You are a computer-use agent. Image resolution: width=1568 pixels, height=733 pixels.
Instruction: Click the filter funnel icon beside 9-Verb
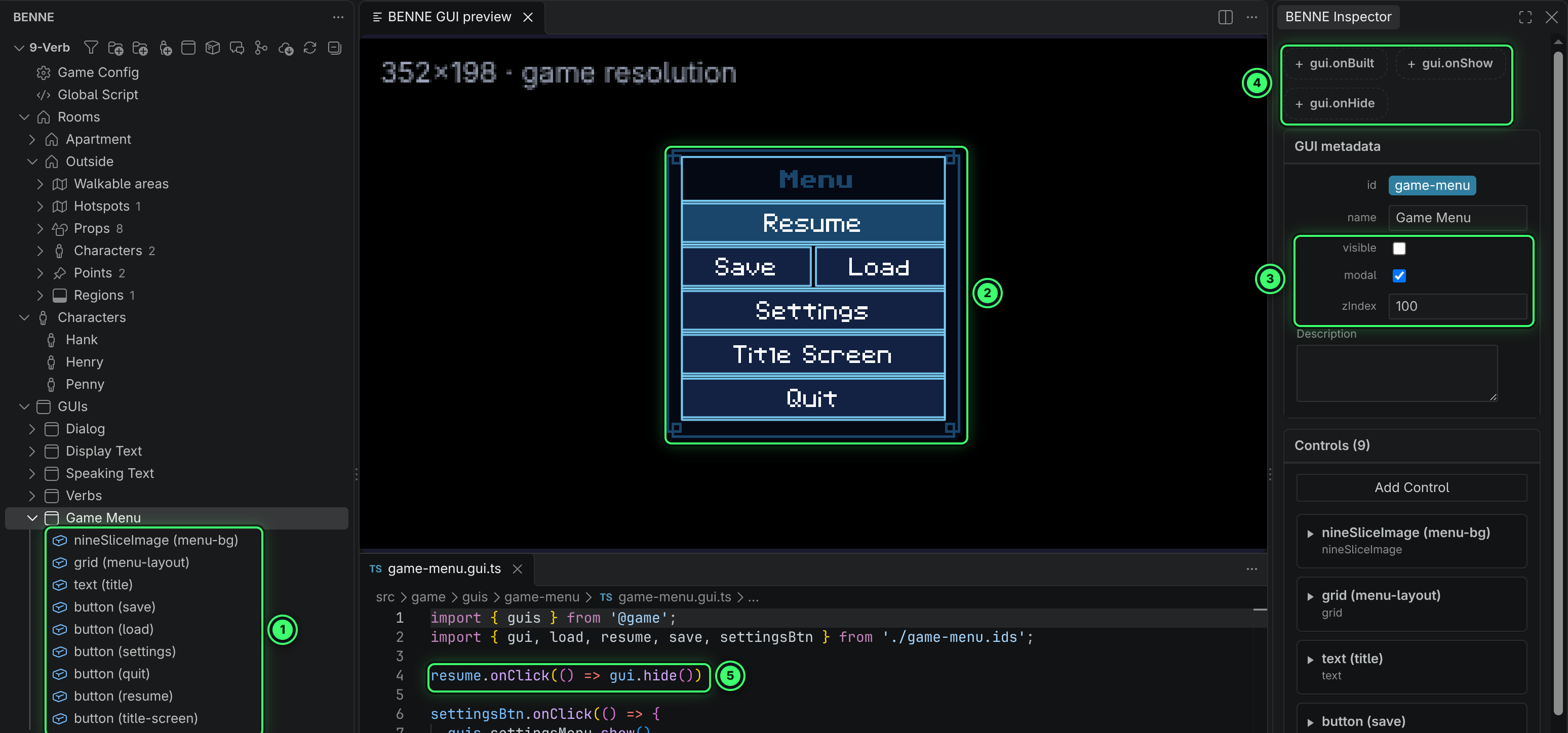[91, 48]
